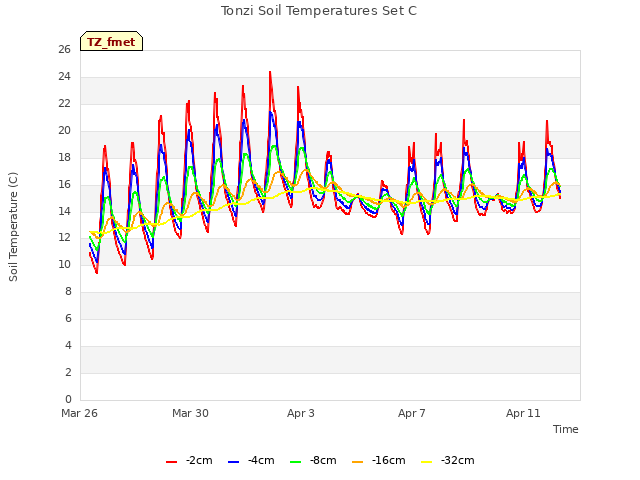
Task: Click the 0 y-axis tick label
Action: (x=68, y=400)
